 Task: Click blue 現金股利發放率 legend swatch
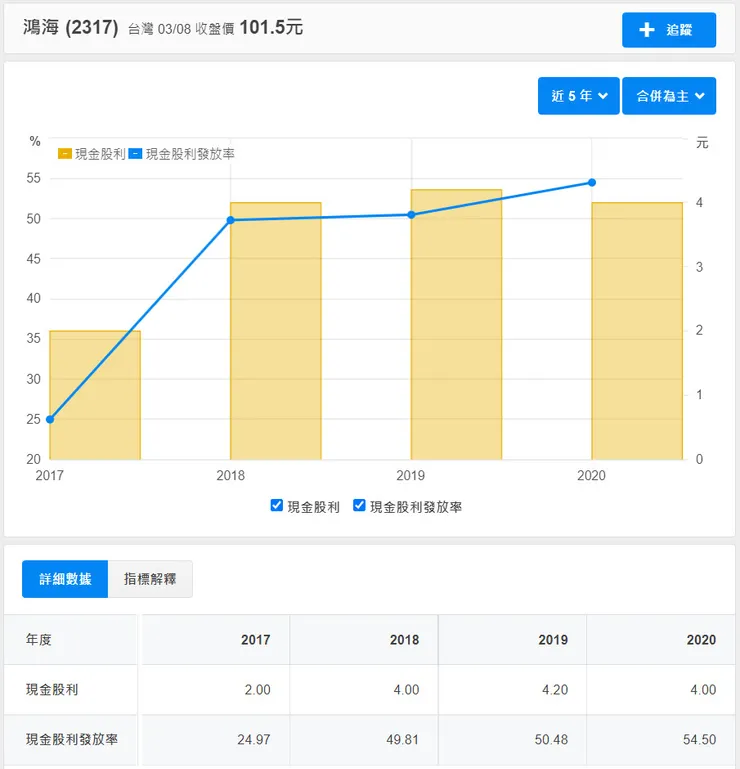pos(135,154)
